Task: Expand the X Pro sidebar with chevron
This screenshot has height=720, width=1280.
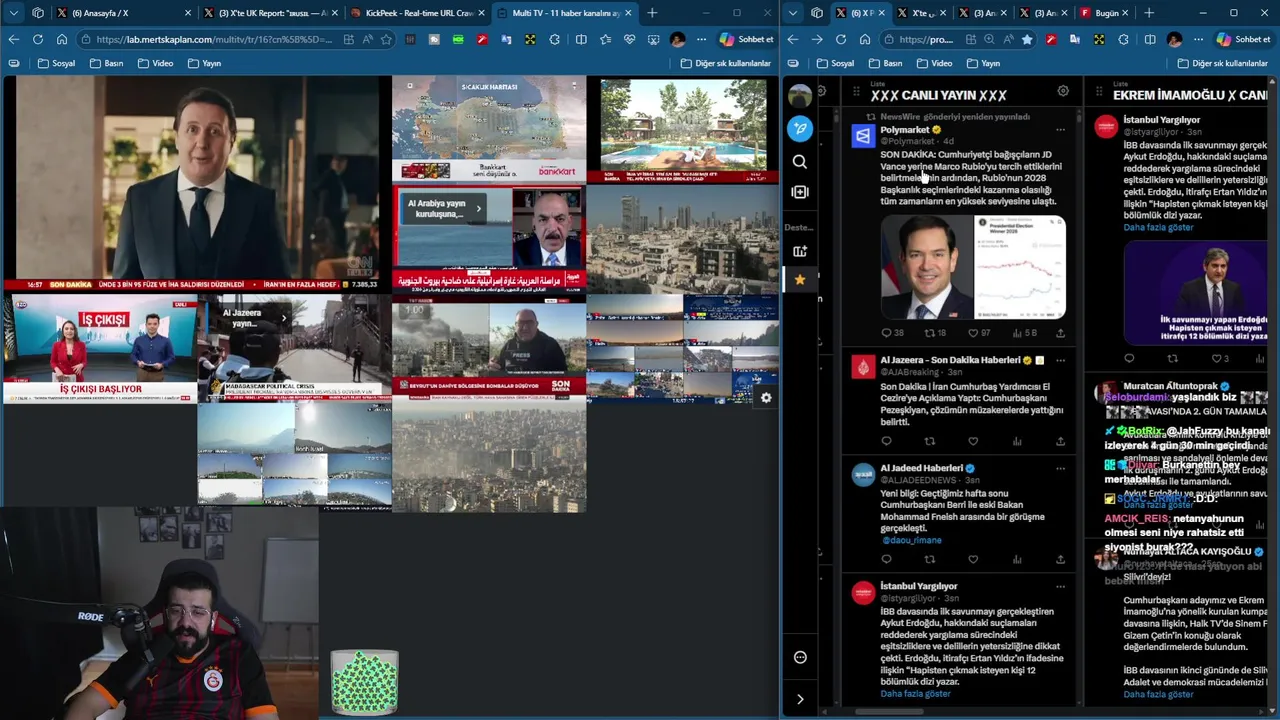Action: (799, 699)
